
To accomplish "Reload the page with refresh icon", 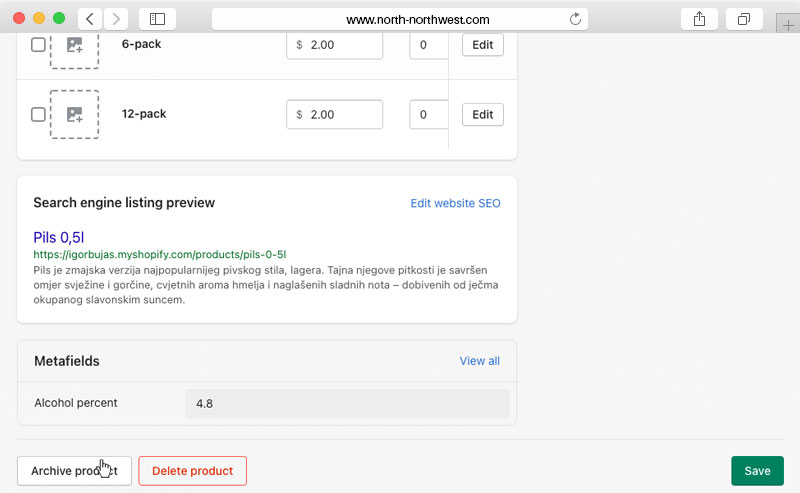I will click(575, 19).
